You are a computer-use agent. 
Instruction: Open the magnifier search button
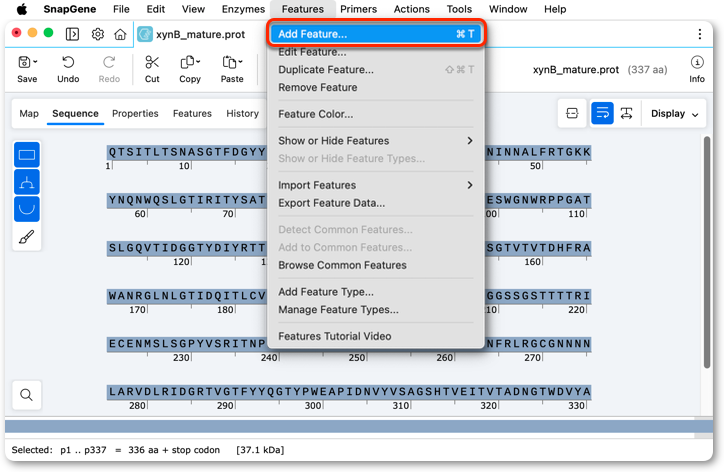tap(27, 395)
